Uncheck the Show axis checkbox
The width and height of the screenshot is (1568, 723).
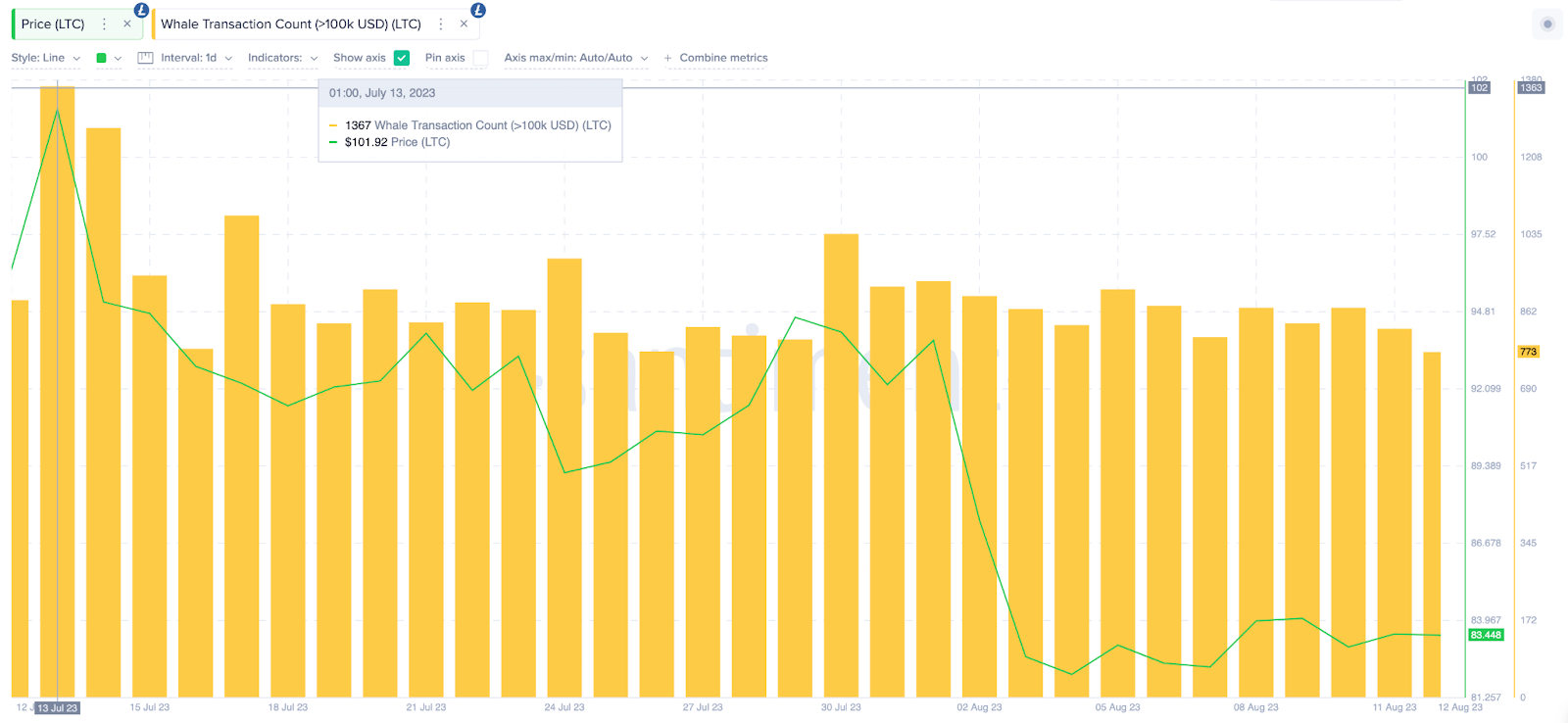pos(402,58)
